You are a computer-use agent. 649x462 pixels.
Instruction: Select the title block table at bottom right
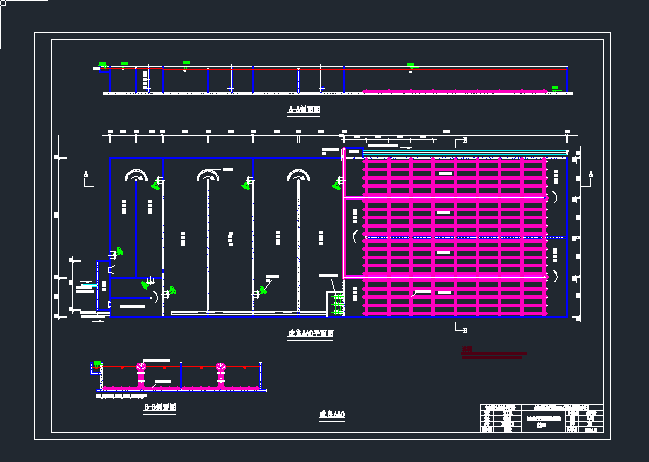[541, 420]
